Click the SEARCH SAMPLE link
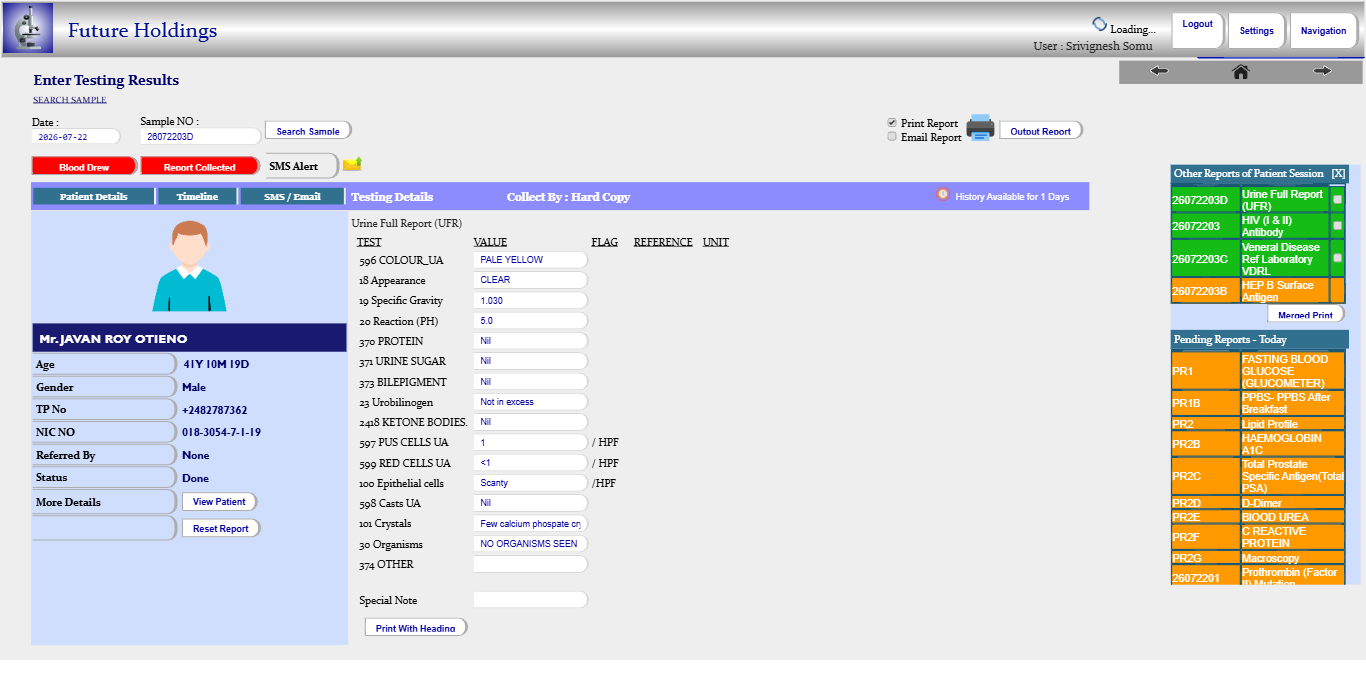This screenshot has height=678, width=1366. (x=70, y=100)
